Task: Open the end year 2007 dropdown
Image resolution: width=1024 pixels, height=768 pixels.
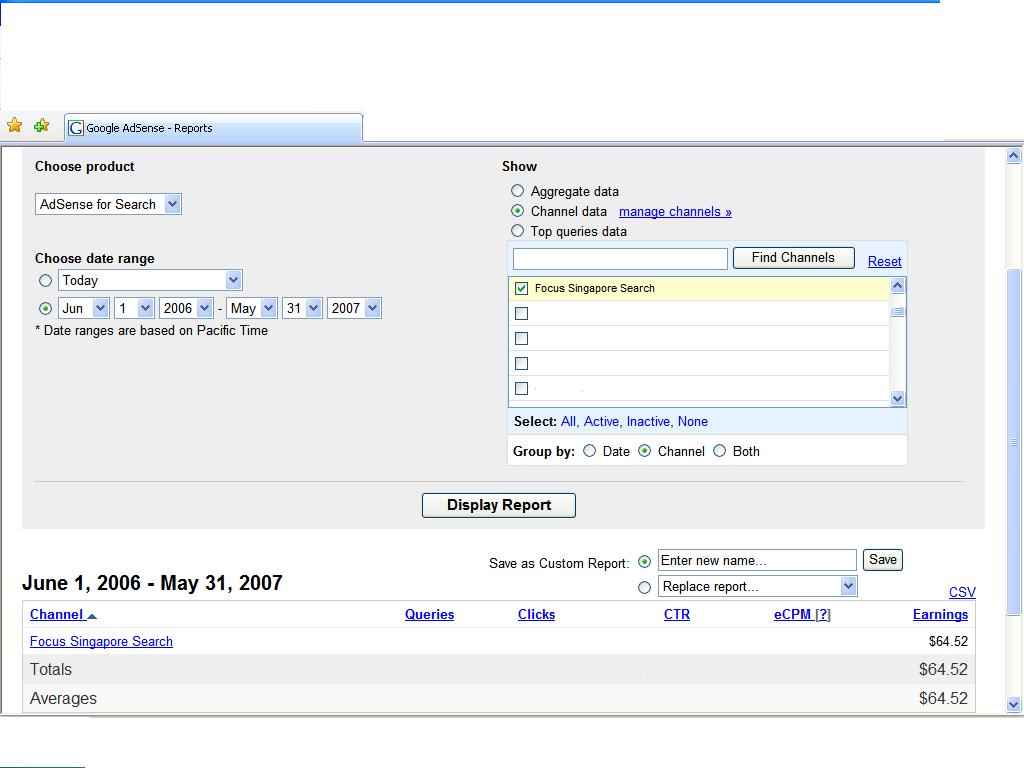Action: pos(355,308)
